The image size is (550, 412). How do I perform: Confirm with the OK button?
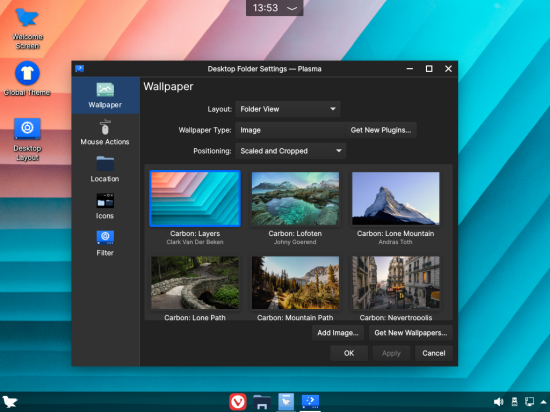[349, 353]
